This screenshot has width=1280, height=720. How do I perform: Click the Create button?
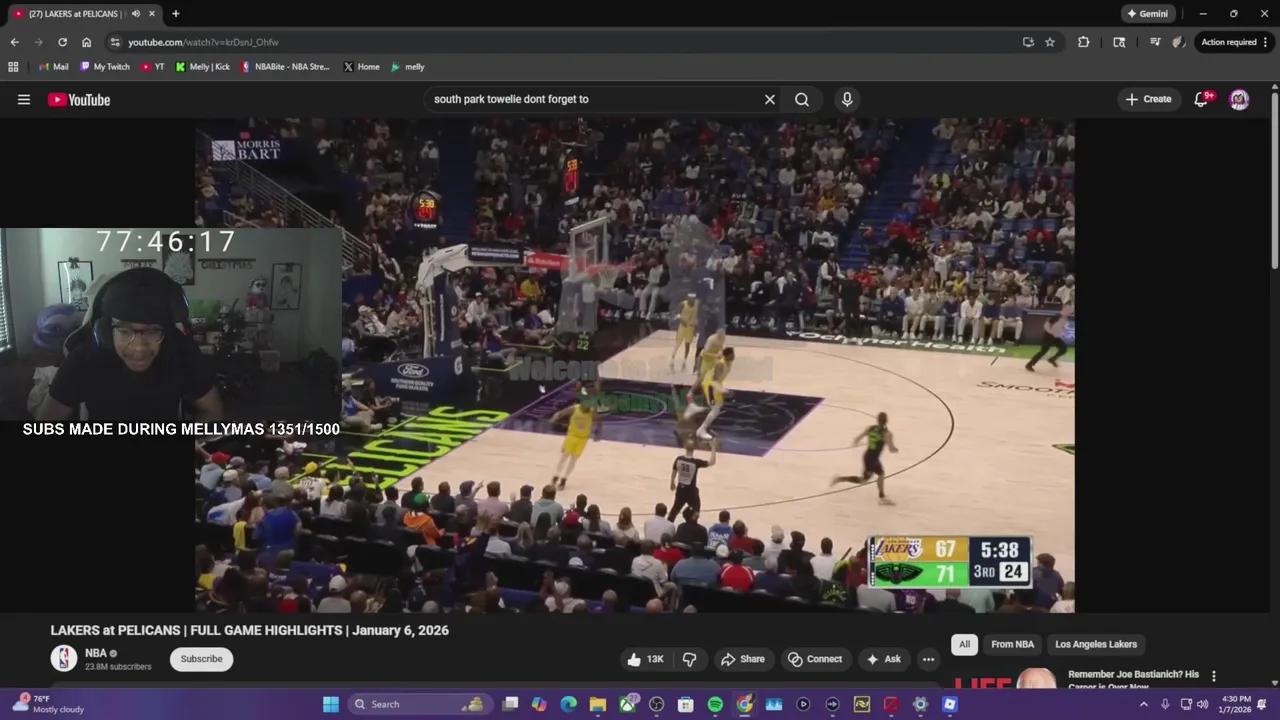pos(1147,99)
